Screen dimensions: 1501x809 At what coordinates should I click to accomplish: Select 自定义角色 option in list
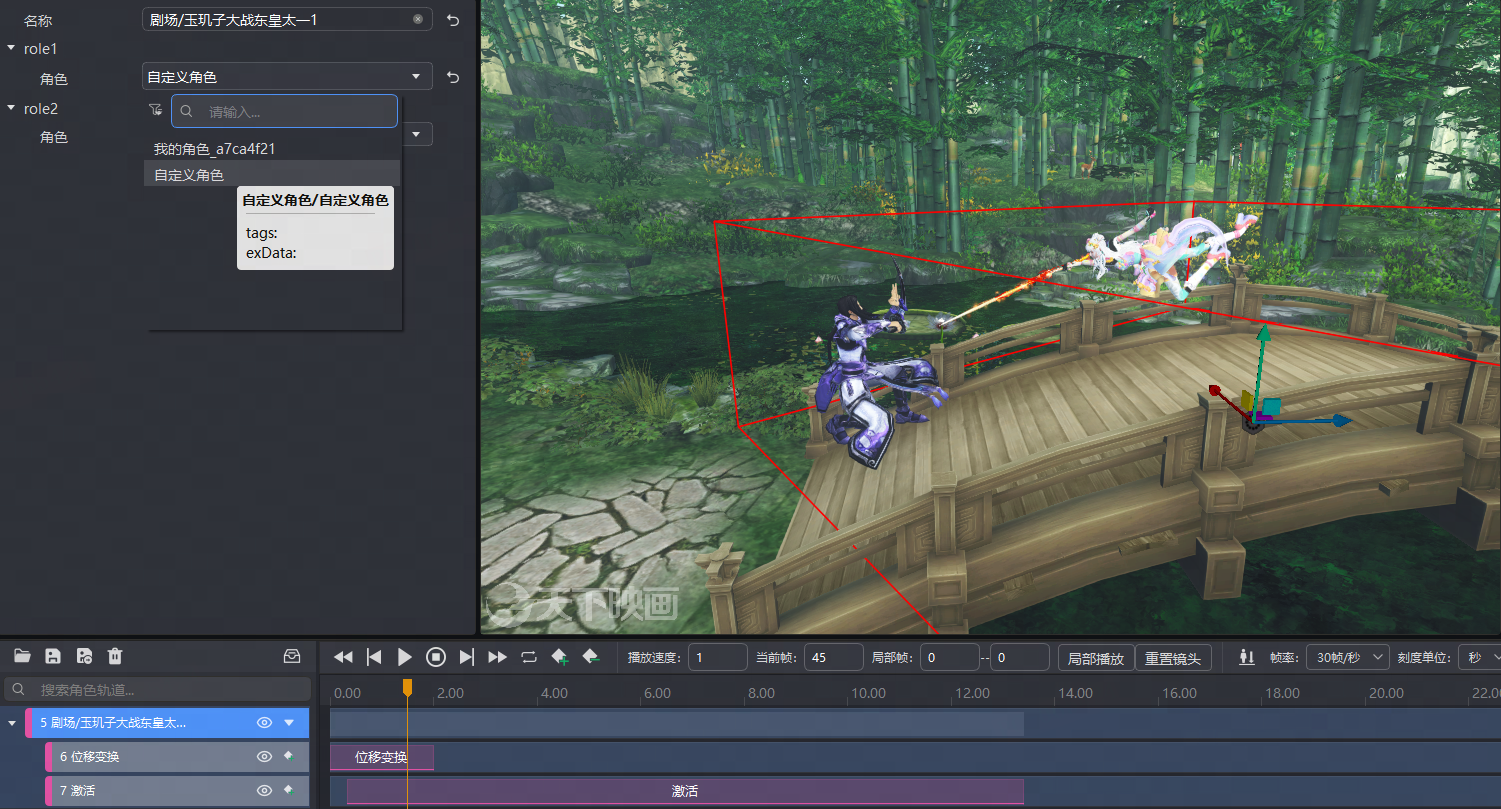[272, 174]
